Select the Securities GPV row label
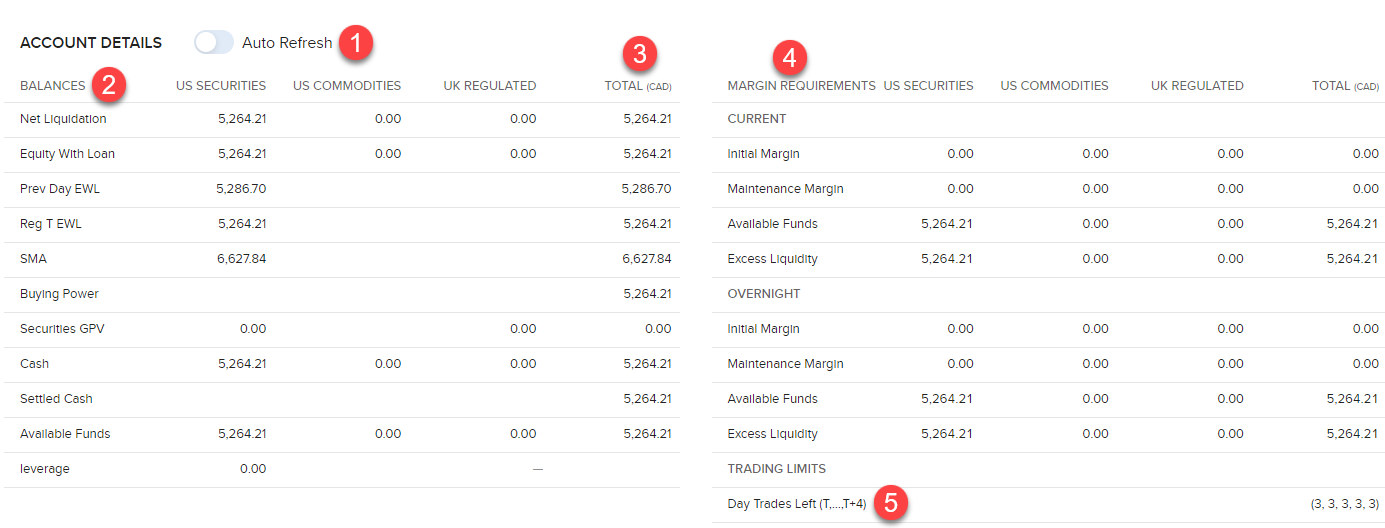 click(x=60, y=329)
